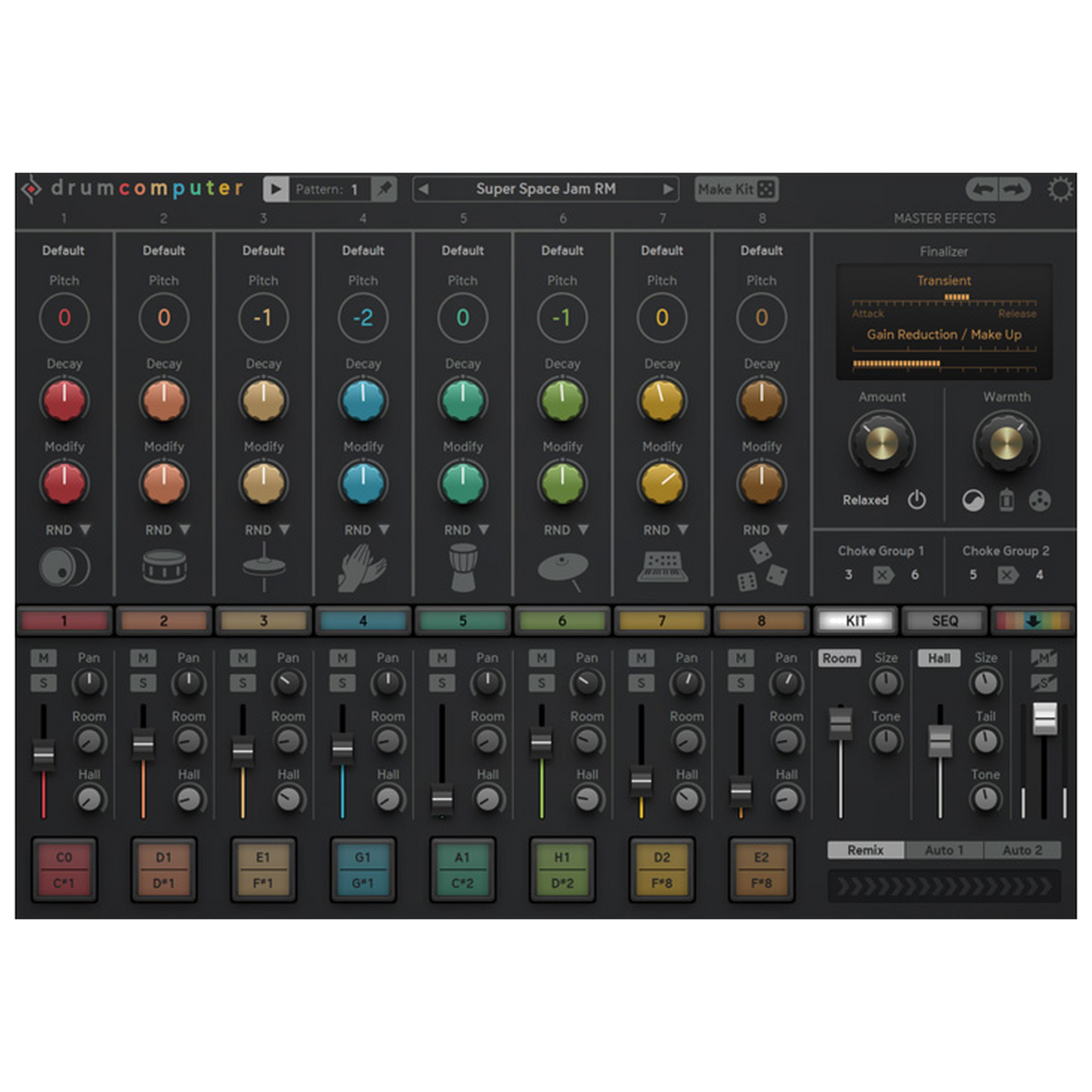Toggle the master mute button
1092x1092 pixels.
click(x=1044, y=658)
